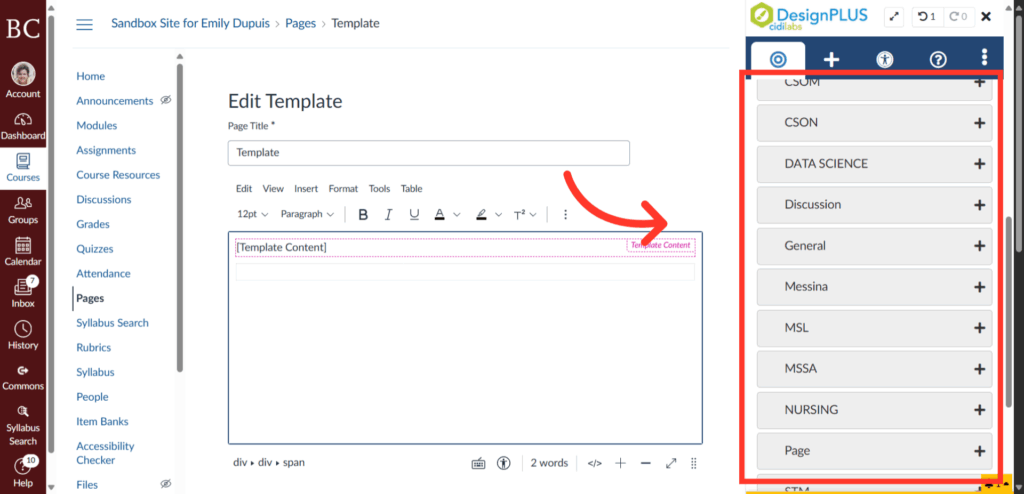Expand the General template category
The image size is (1024, 494).
[x=874, y=246]
